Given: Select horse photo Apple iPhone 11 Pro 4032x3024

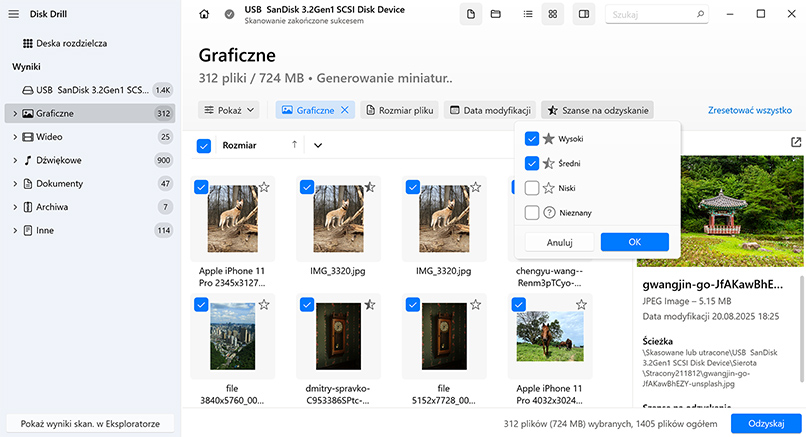Looking at the screenshot, I should click(x=550, y=336).
